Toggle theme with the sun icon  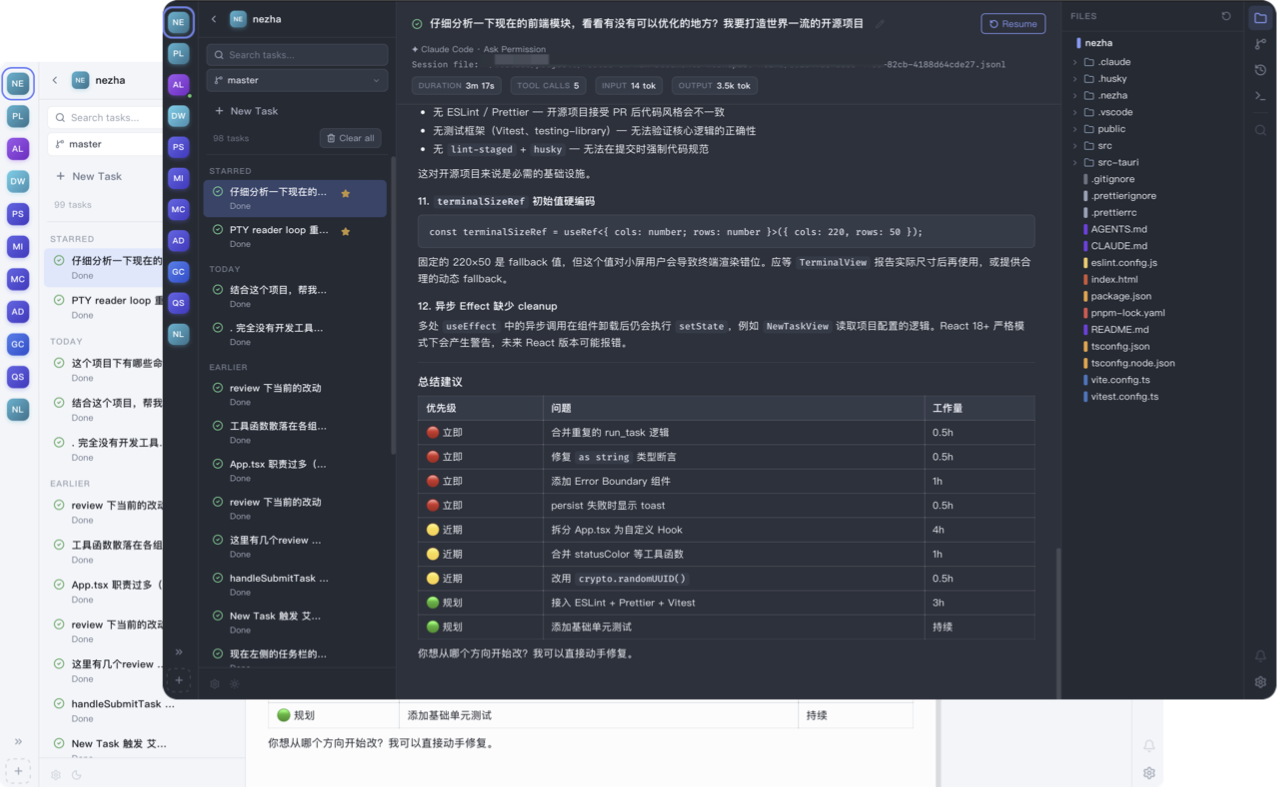coord(234,684)
